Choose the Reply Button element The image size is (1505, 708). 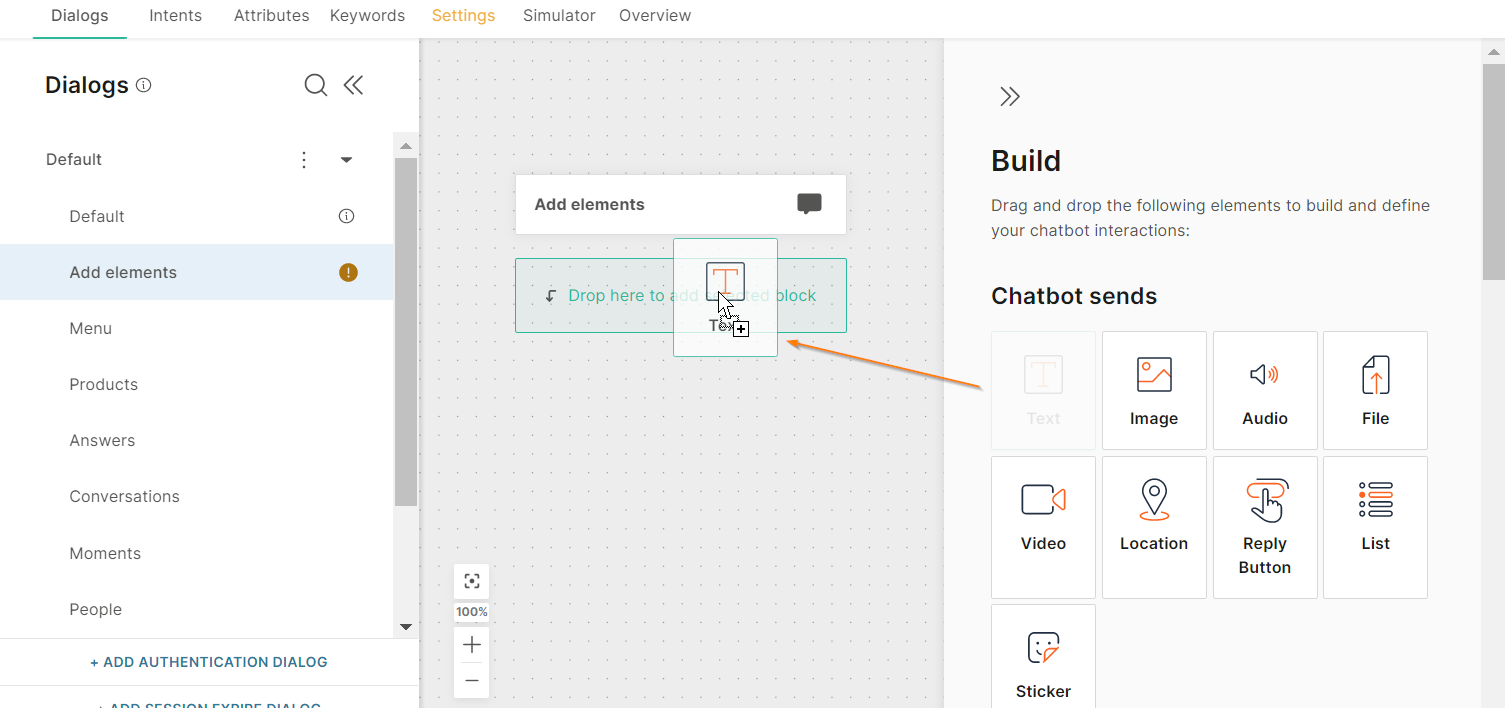1265,527
